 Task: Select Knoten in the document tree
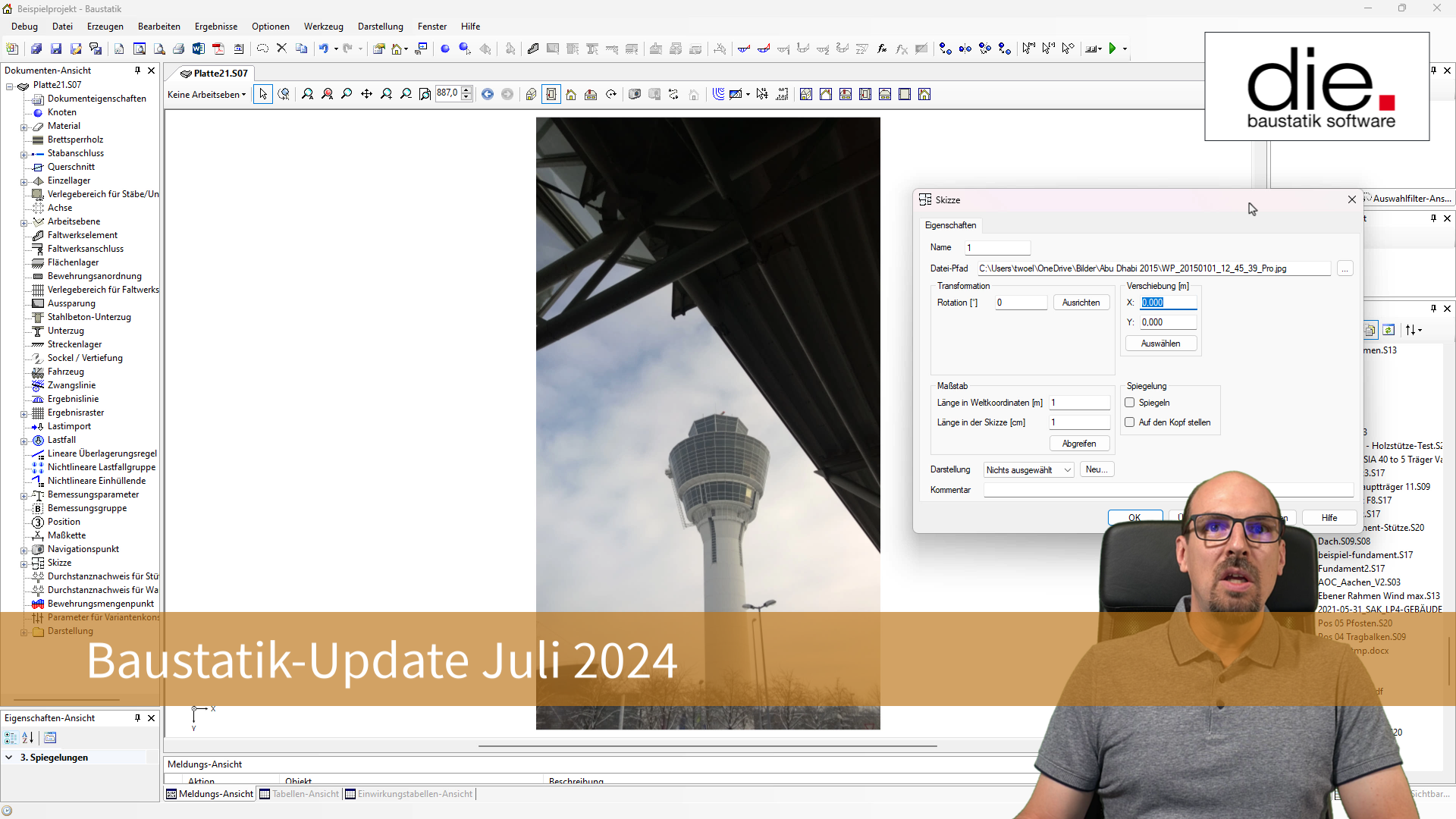[x=61, y=112]
